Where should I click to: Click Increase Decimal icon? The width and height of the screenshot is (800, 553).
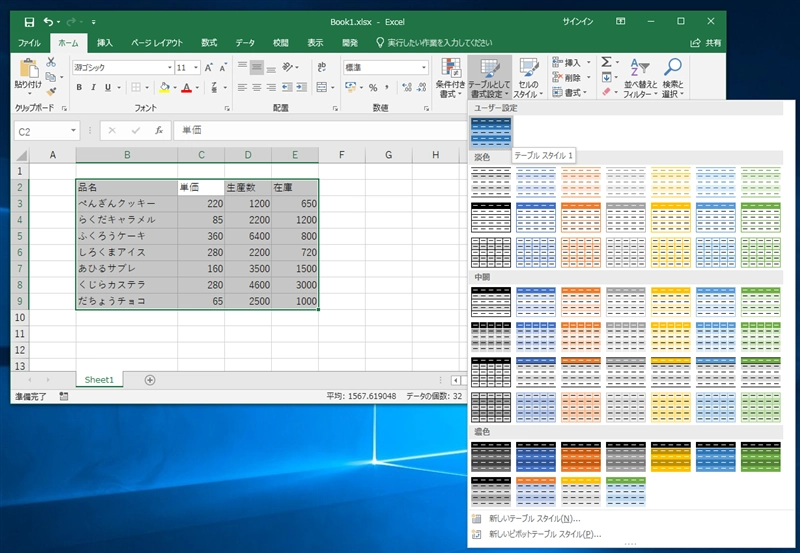click(407, 88)
